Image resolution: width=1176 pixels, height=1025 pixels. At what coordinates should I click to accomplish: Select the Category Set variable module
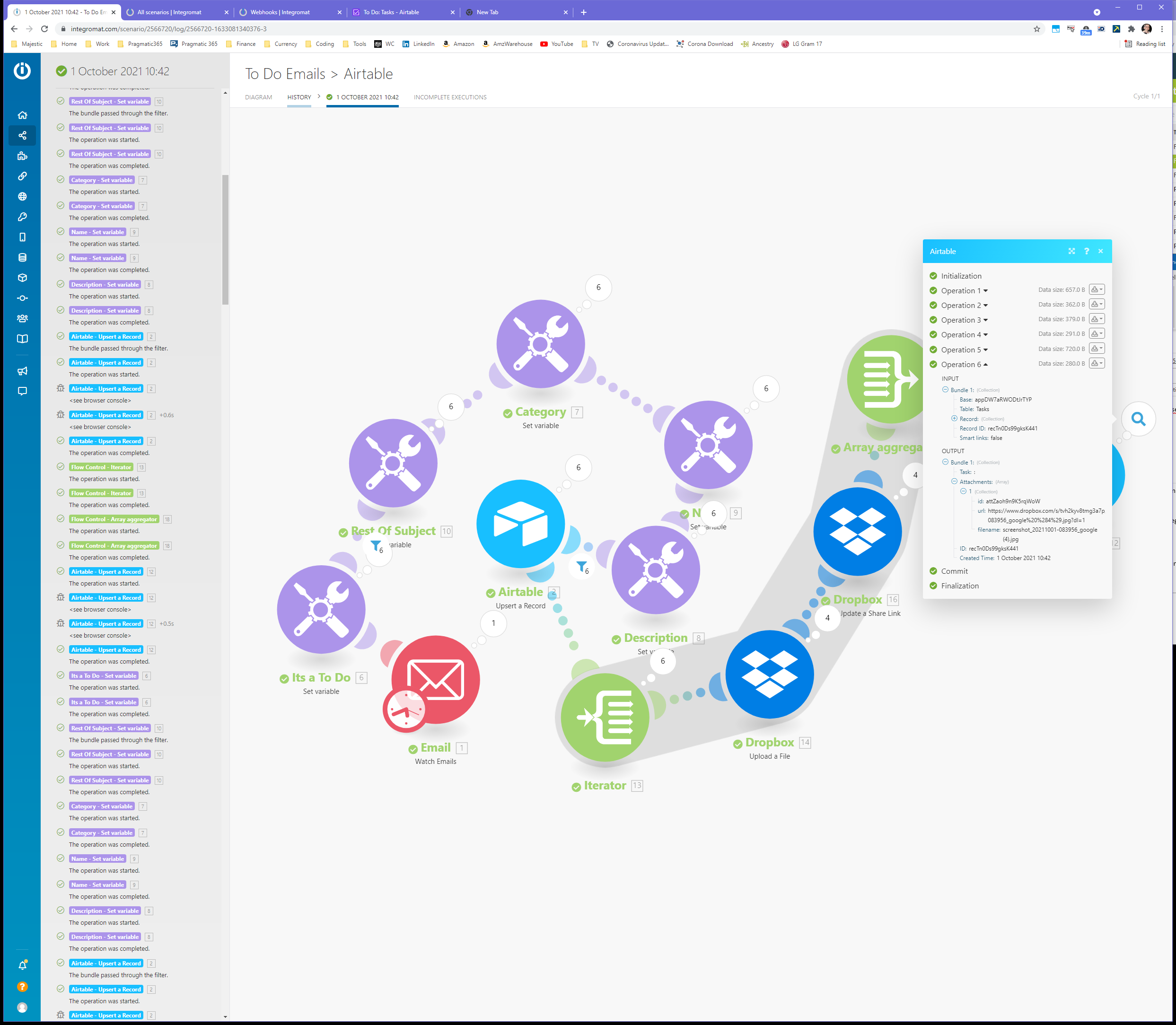coord(541,344)
